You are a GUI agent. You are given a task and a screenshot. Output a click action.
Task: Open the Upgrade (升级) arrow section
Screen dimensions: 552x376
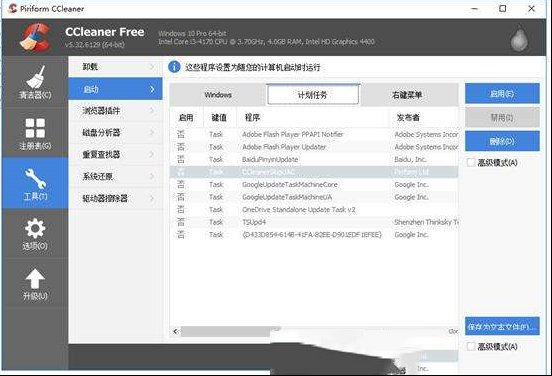pos(35,284)
